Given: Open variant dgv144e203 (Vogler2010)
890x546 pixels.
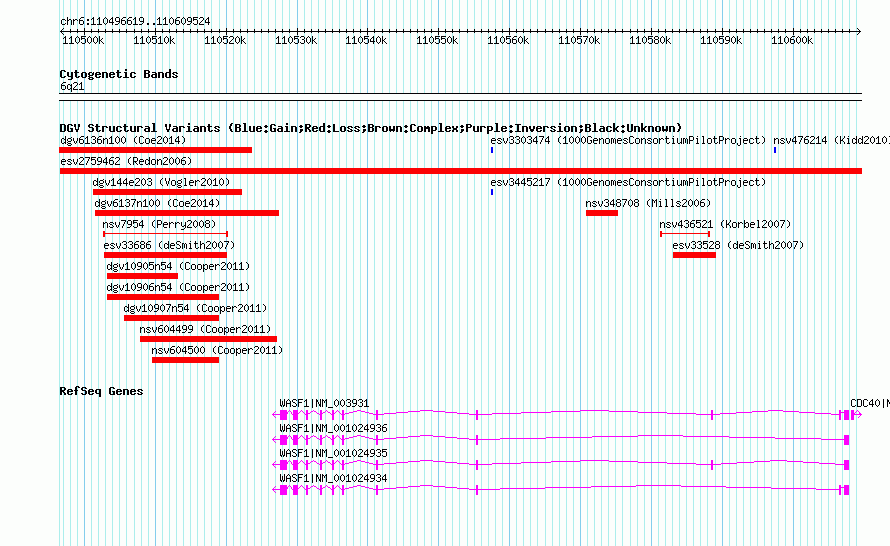Looking at the screenshot, I should (x=161, y=182).
